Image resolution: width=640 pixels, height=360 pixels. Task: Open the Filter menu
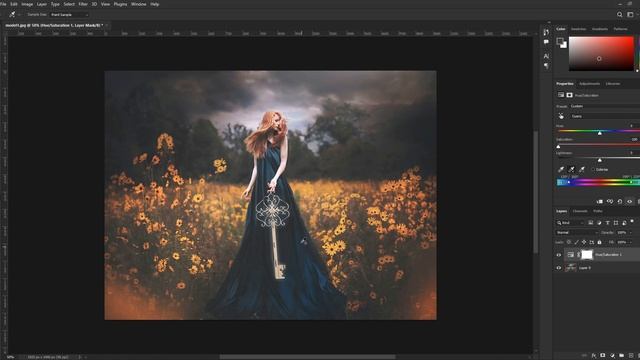83,4
